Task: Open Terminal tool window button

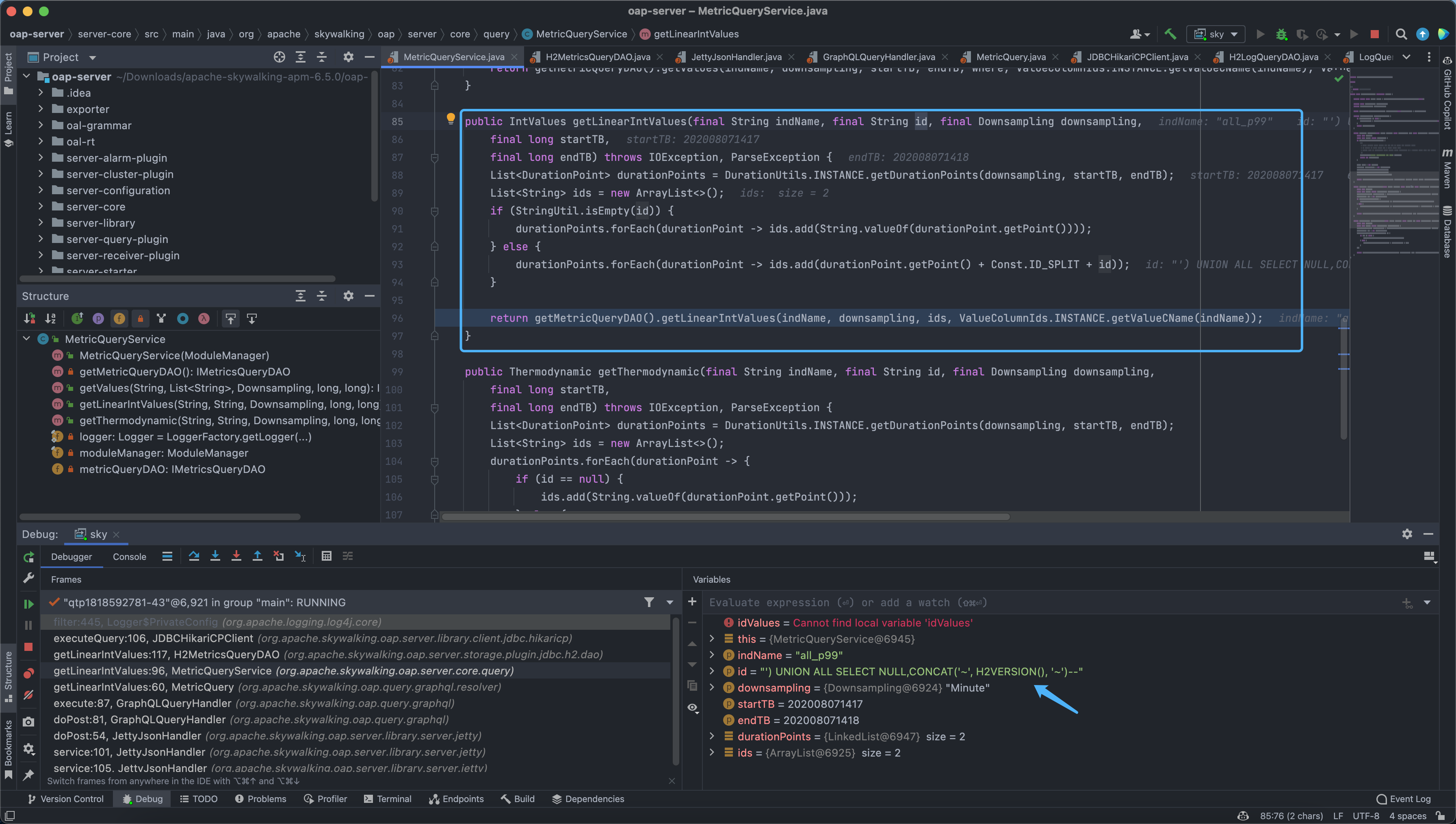Action: point(388,799)
